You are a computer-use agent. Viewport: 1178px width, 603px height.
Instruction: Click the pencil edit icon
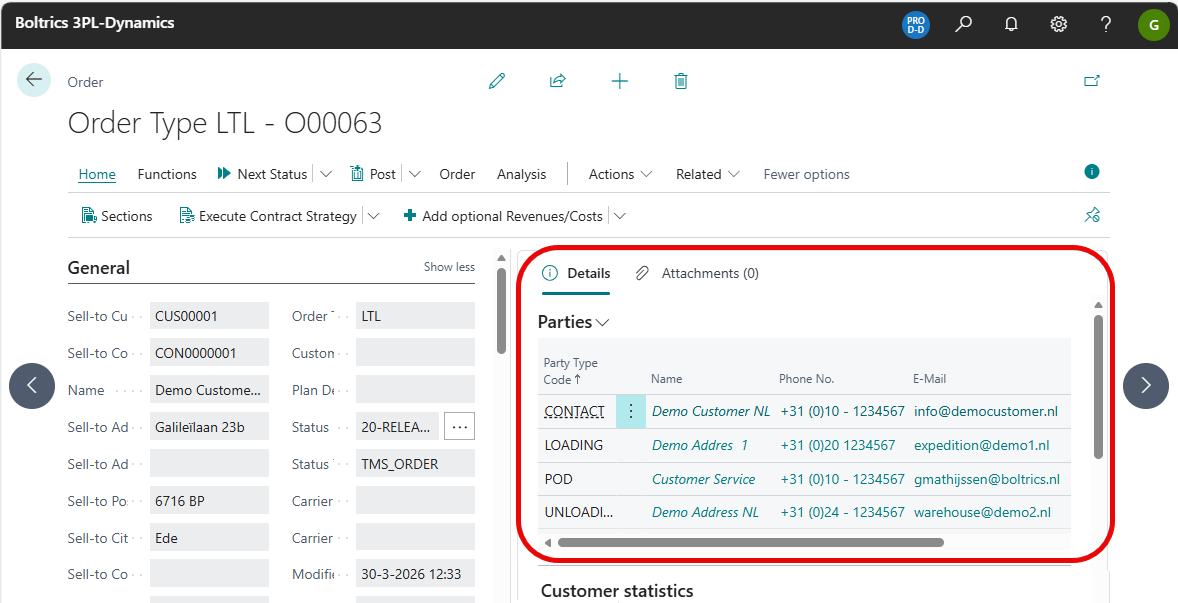click(497, 81)
